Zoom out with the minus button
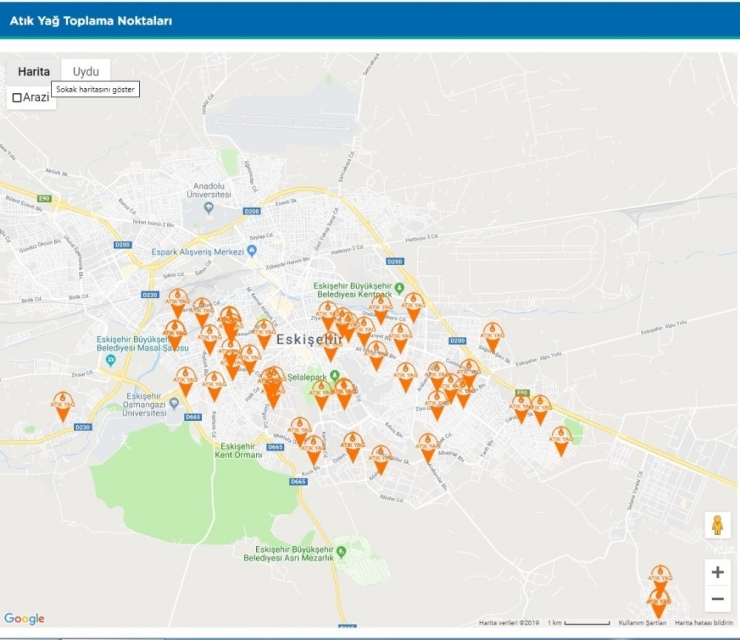This screenshot has height=640, width=740. tap(717, 599)
